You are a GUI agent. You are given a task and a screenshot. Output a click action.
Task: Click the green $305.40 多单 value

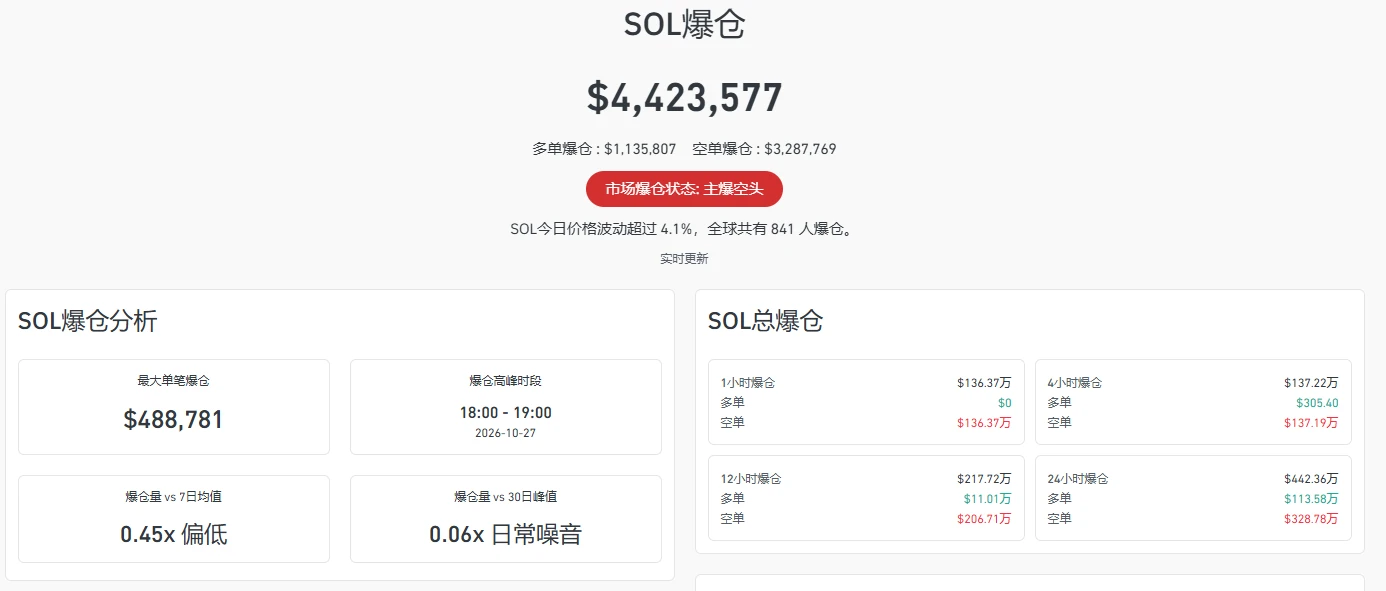(x=1317, y=403)
